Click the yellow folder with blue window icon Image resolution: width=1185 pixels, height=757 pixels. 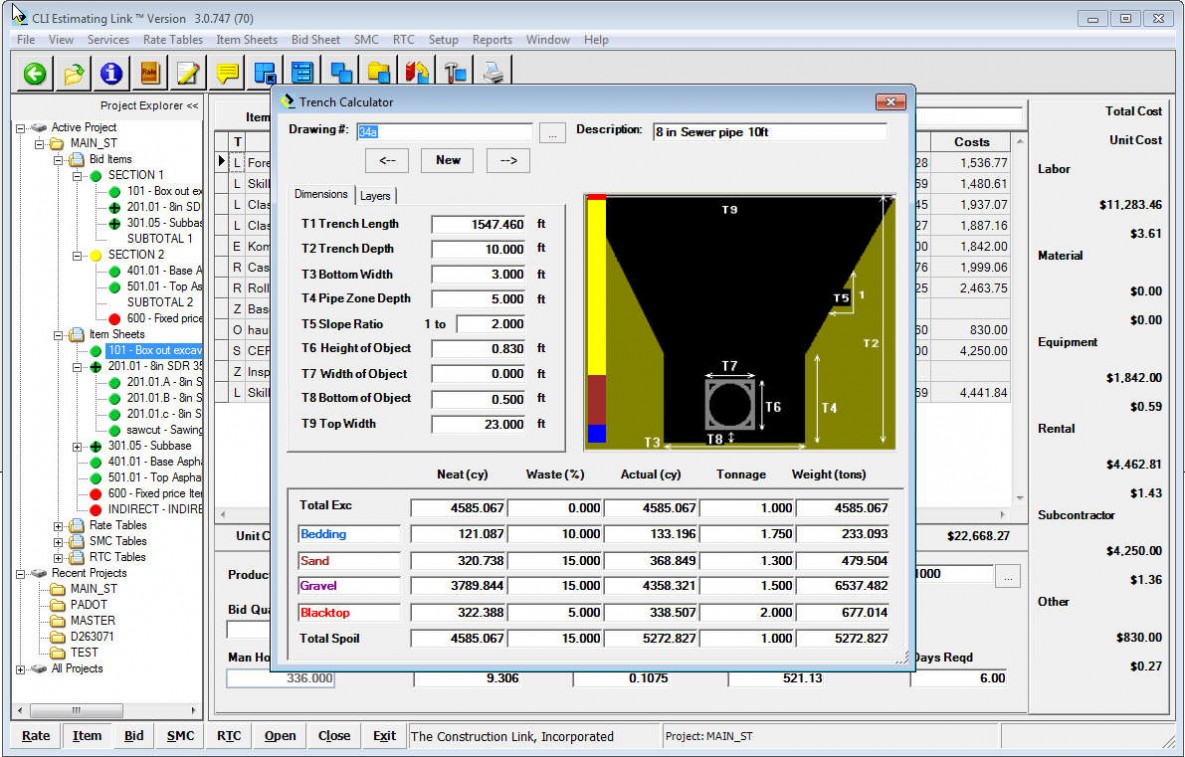(x=379, y=73)
